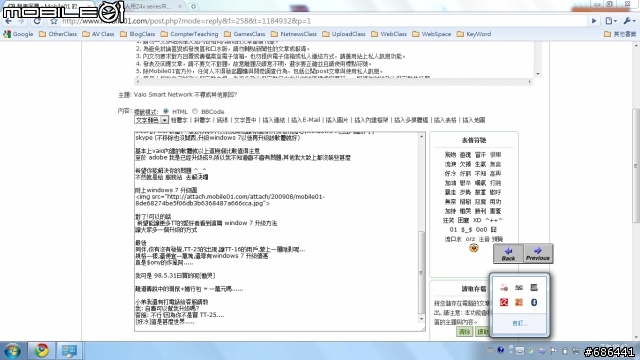Click the insert multimedia file link
The width and height of the screenshot is (640, 360).
tap(411, 120)
